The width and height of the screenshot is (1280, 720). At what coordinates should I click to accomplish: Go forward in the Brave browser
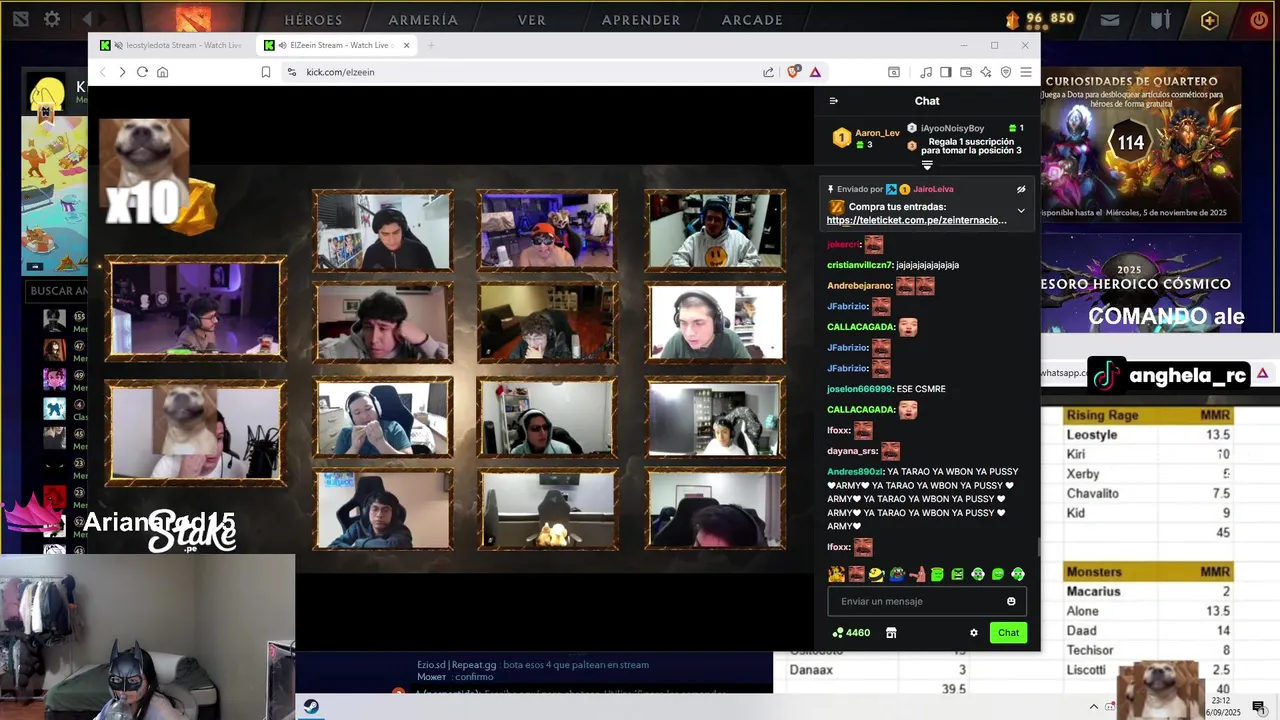122,72
